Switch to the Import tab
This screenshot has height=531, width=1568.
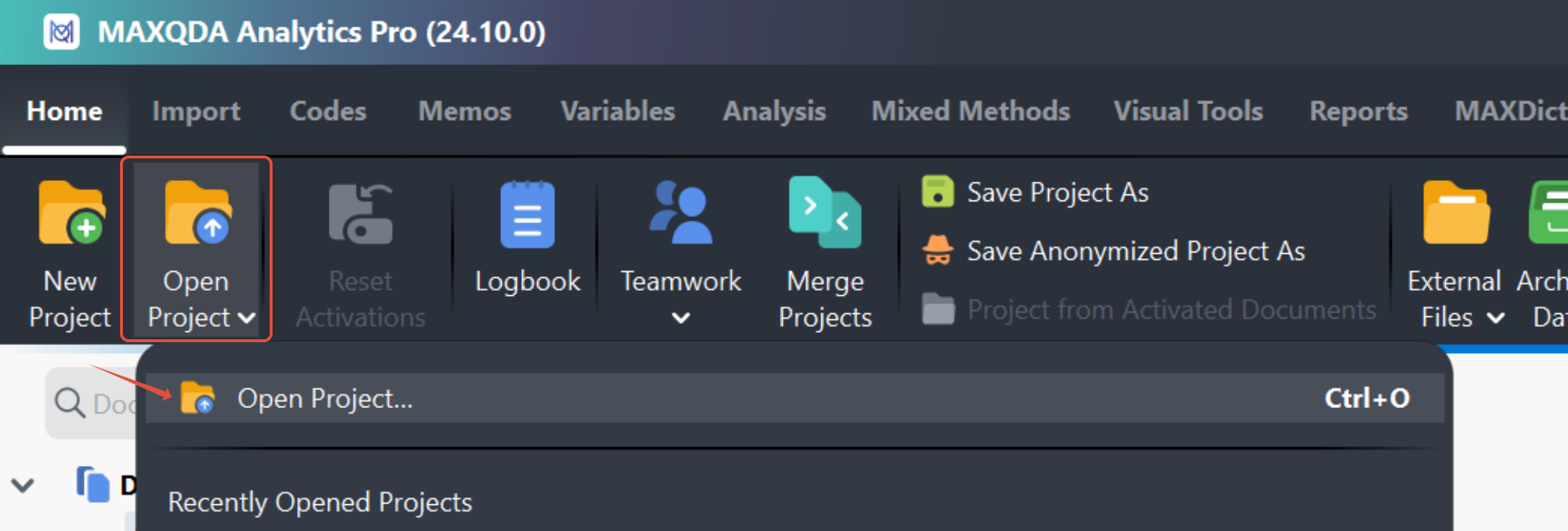[x=196, y=111]
